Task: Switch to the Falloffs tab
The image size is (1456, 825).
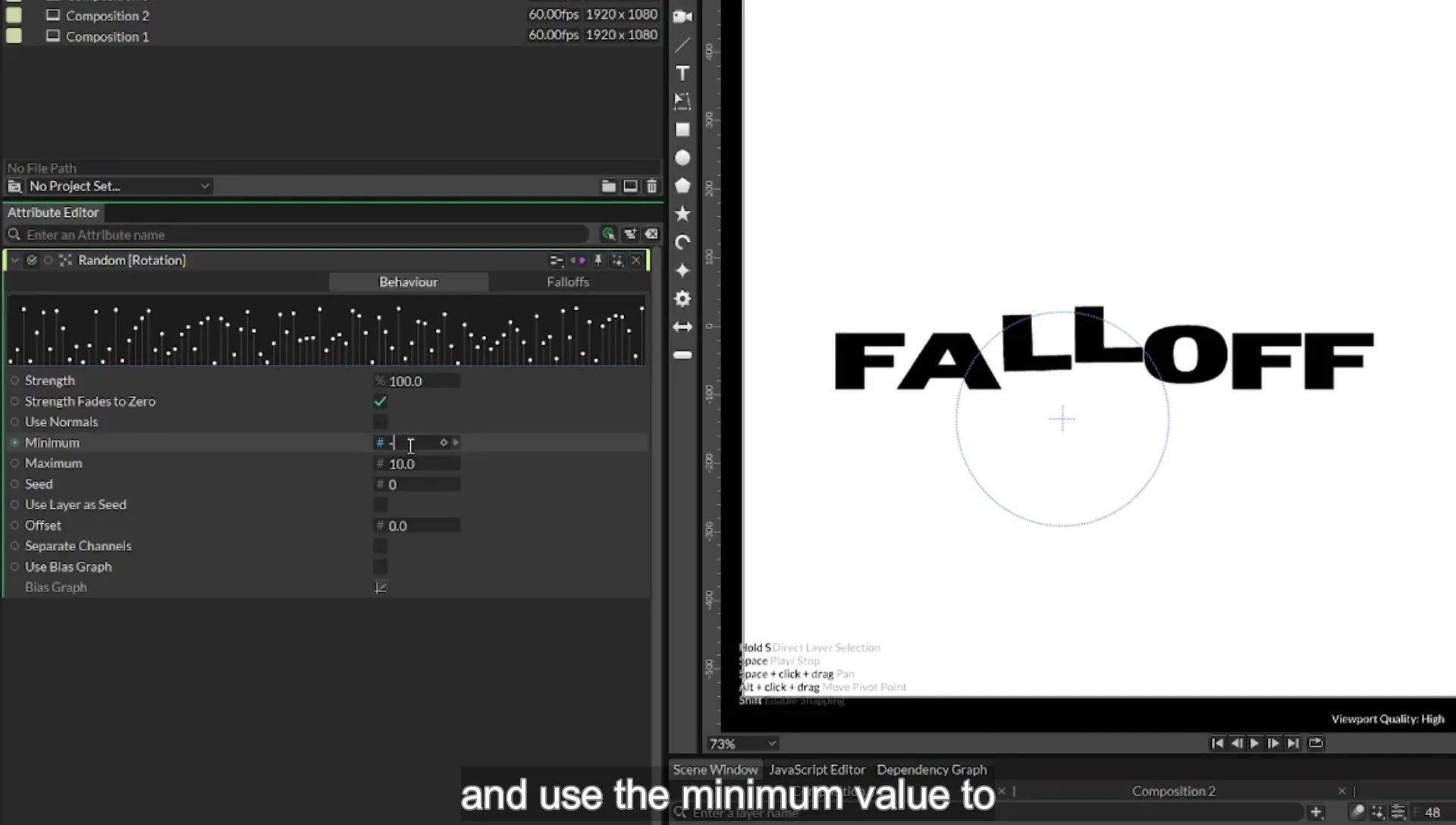Action: tap(568, 282)
